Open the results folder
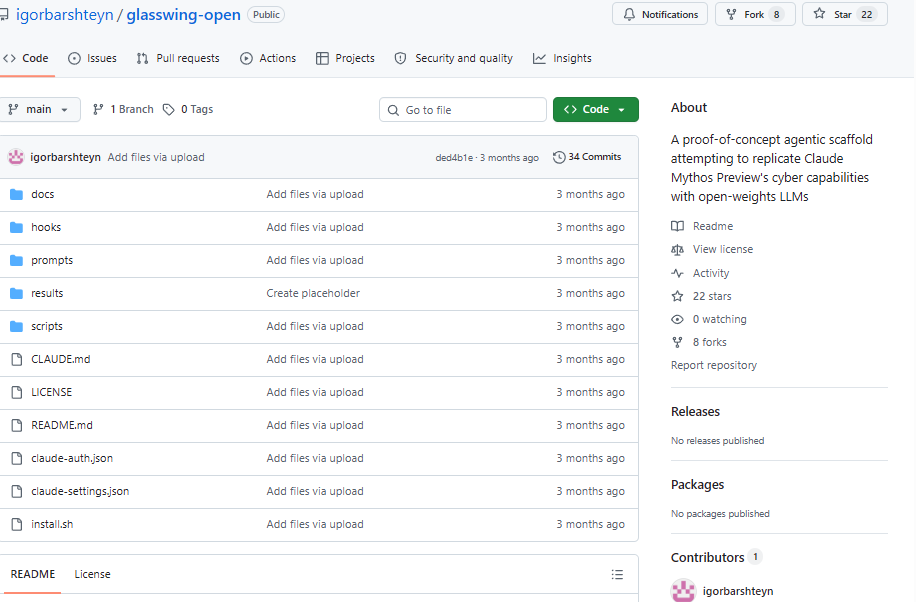Image resolution: width=916 pixels, height=602 pixels. click(47, 293)
